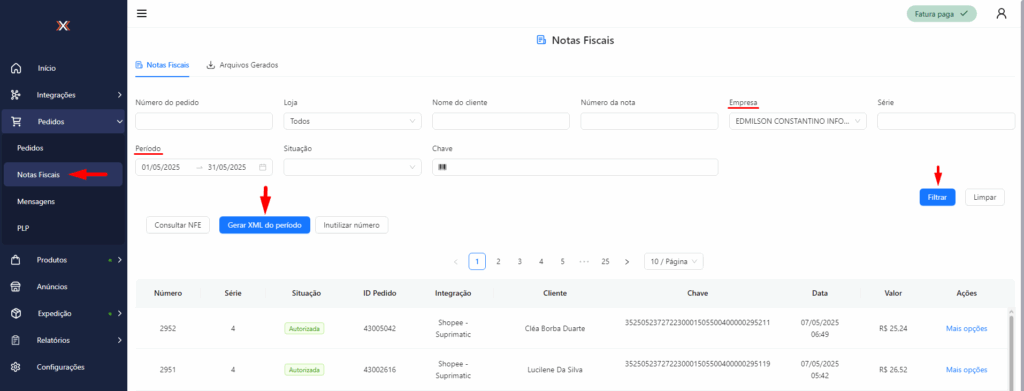Expand the Integrações submenu chevron
Screen dimensions: 1024x391
point(119,95)
